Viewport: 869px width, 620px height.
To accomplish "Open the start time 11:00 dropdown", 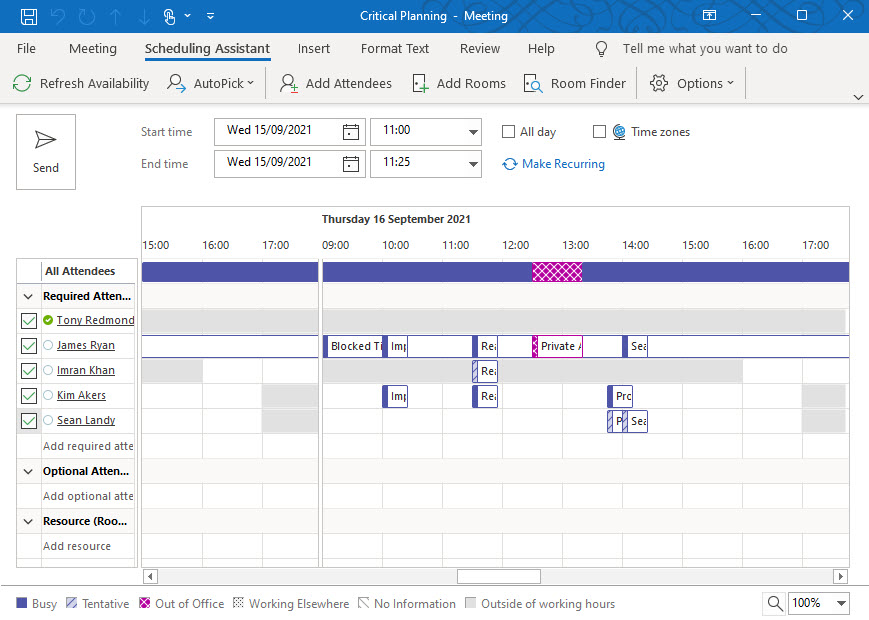I will pyautogui.click(x=473, y=132).
